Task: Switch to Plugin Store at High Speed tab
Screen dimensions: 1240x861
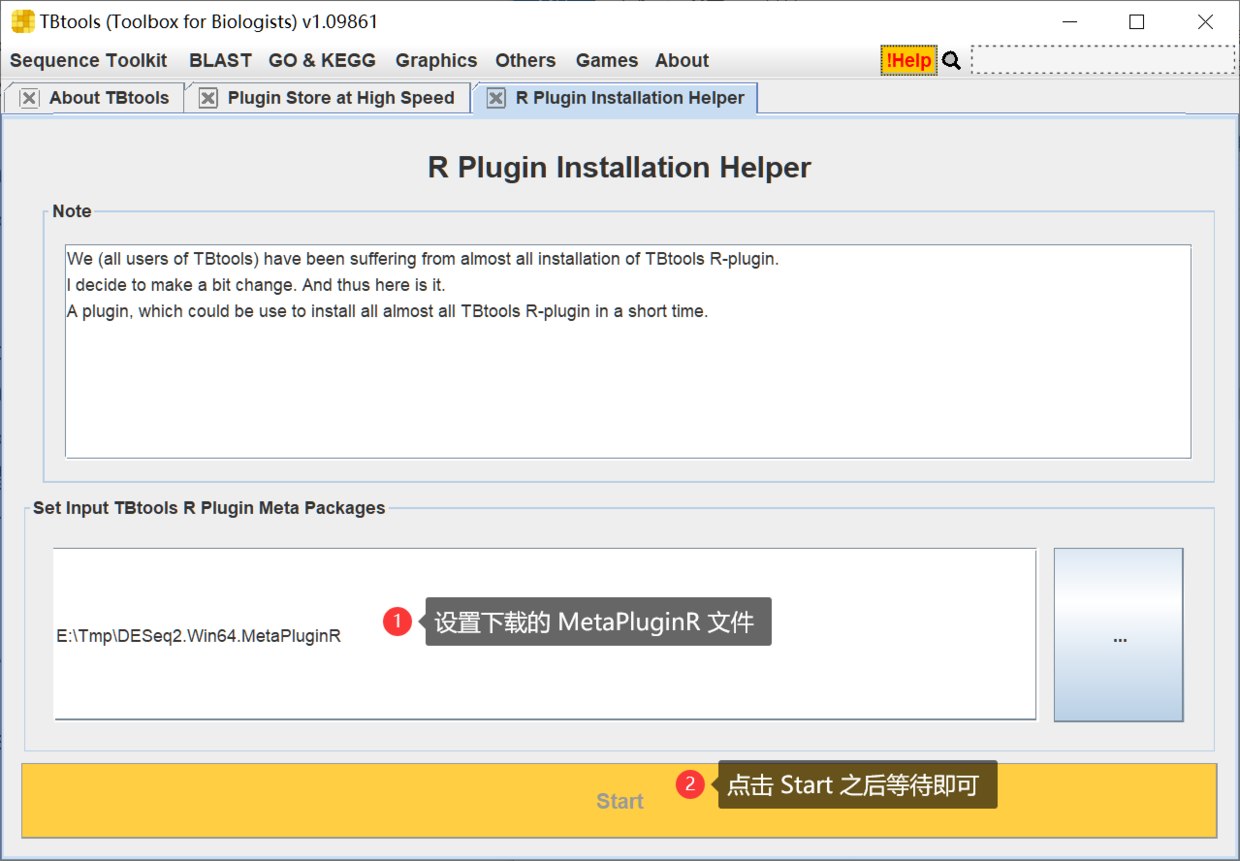Action: point(341,98)
